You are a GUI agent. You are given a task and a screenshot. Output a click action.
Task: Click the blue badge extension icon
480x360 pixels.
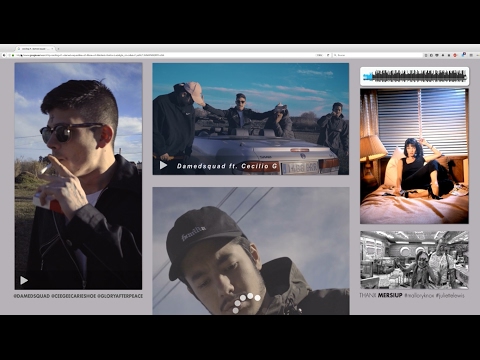pos(464,55)
